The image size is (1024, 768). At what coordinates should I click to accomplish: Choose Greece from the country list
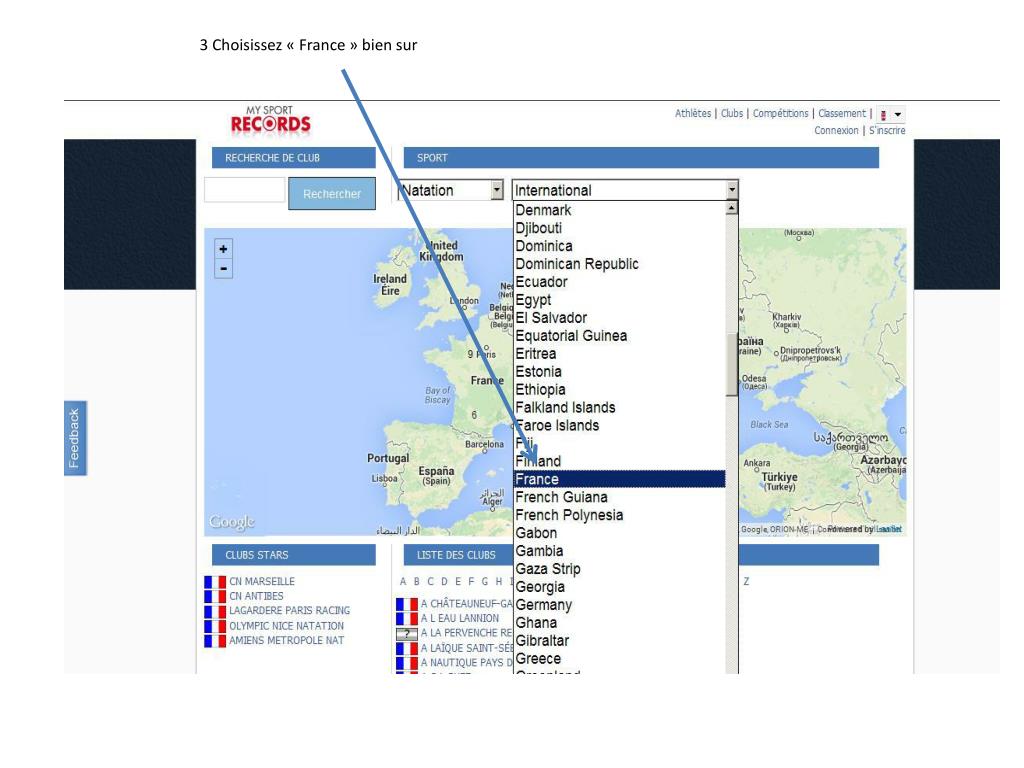619,658
